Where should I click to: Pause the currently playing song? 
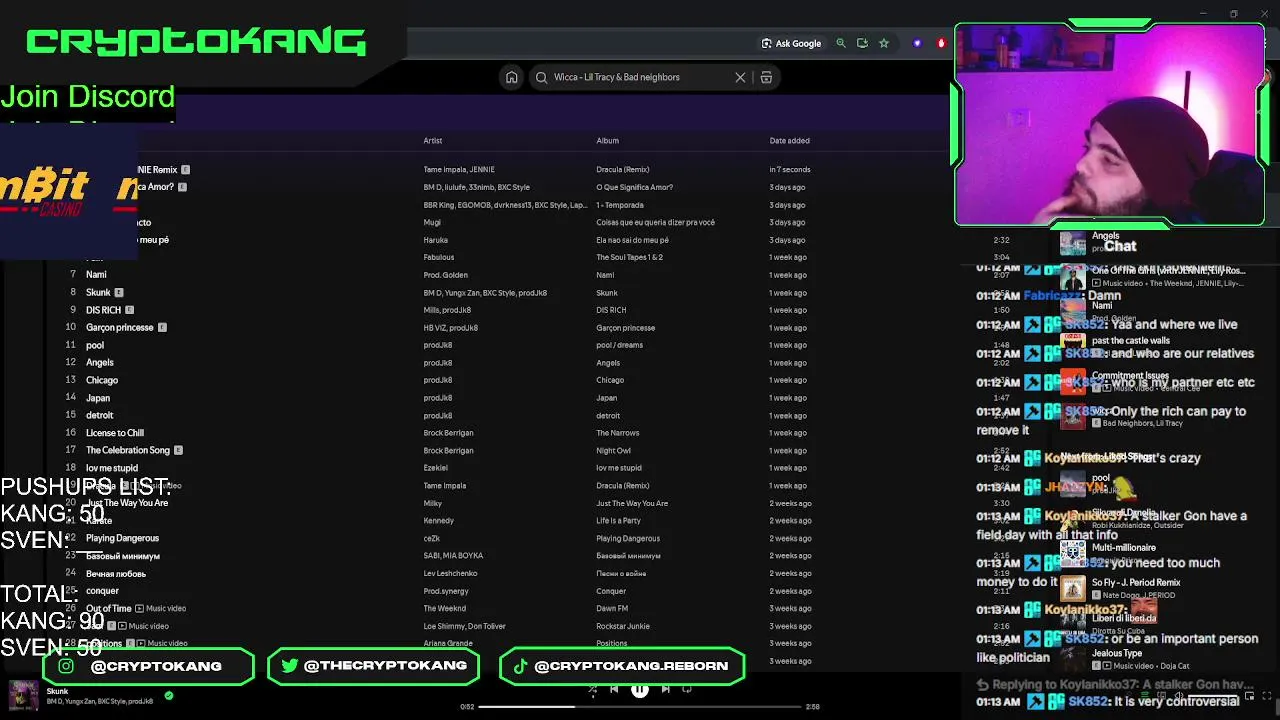[640, 689]
